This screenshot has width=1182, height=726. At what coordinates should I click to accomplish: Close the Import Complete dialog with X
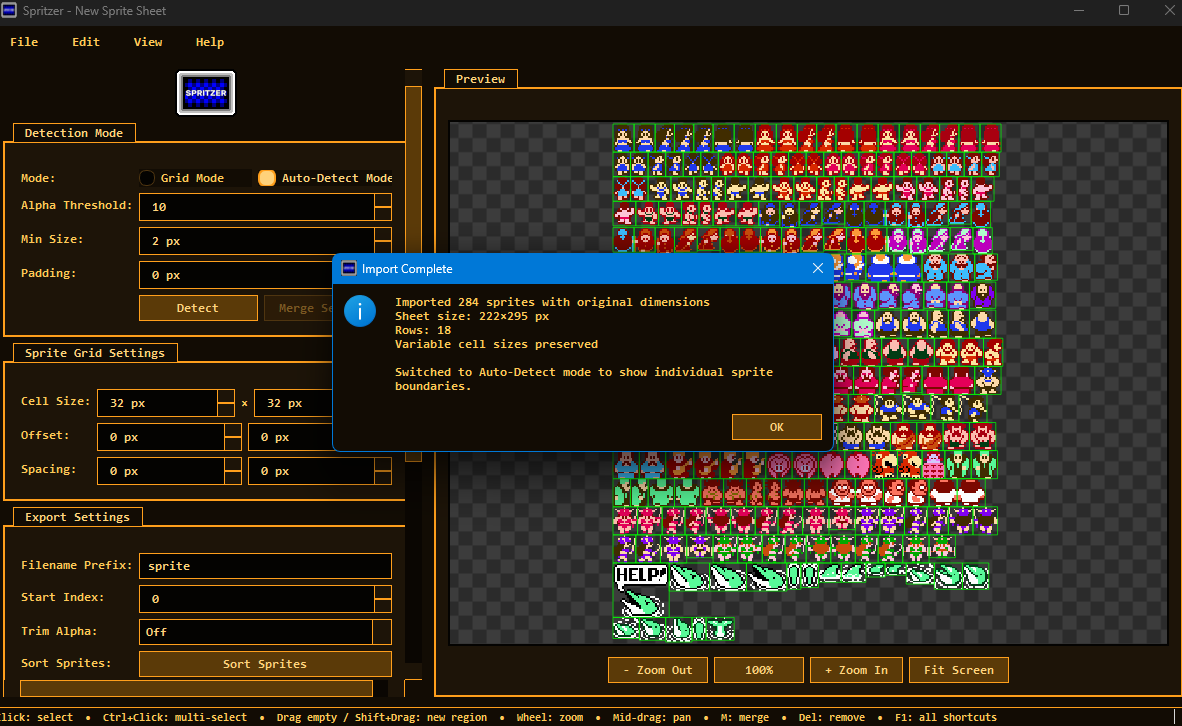[x=817, y=268]
